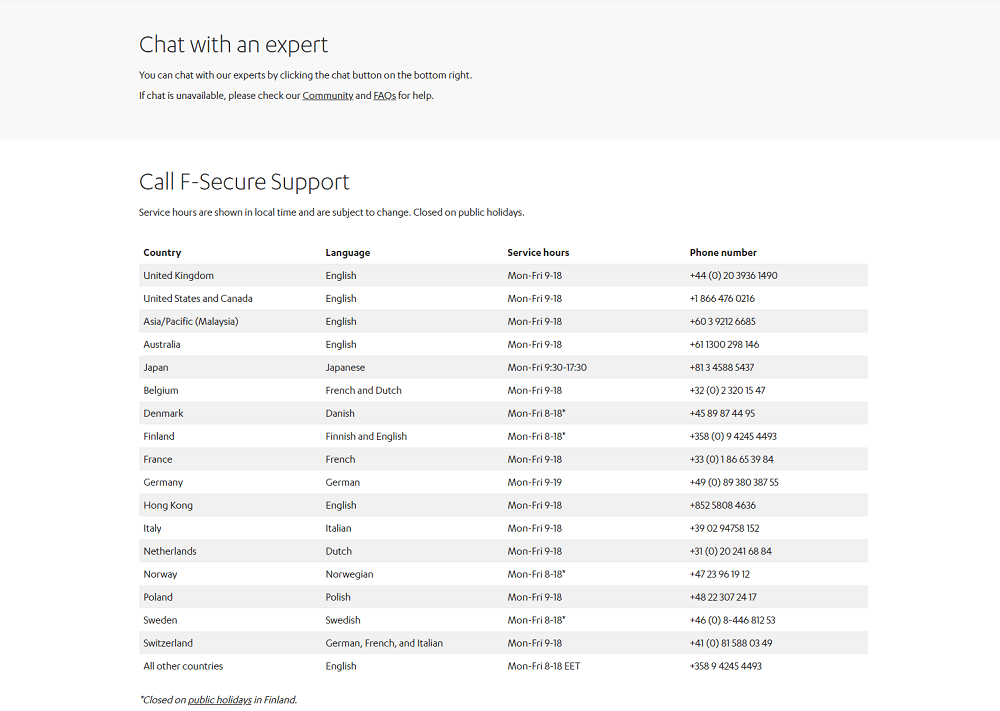Viewport: 1000px width, 711px height.
Task: Select the United Kingdom phone number +44 (0) 20 3936 1490
Action: click(x=733, y=275)
